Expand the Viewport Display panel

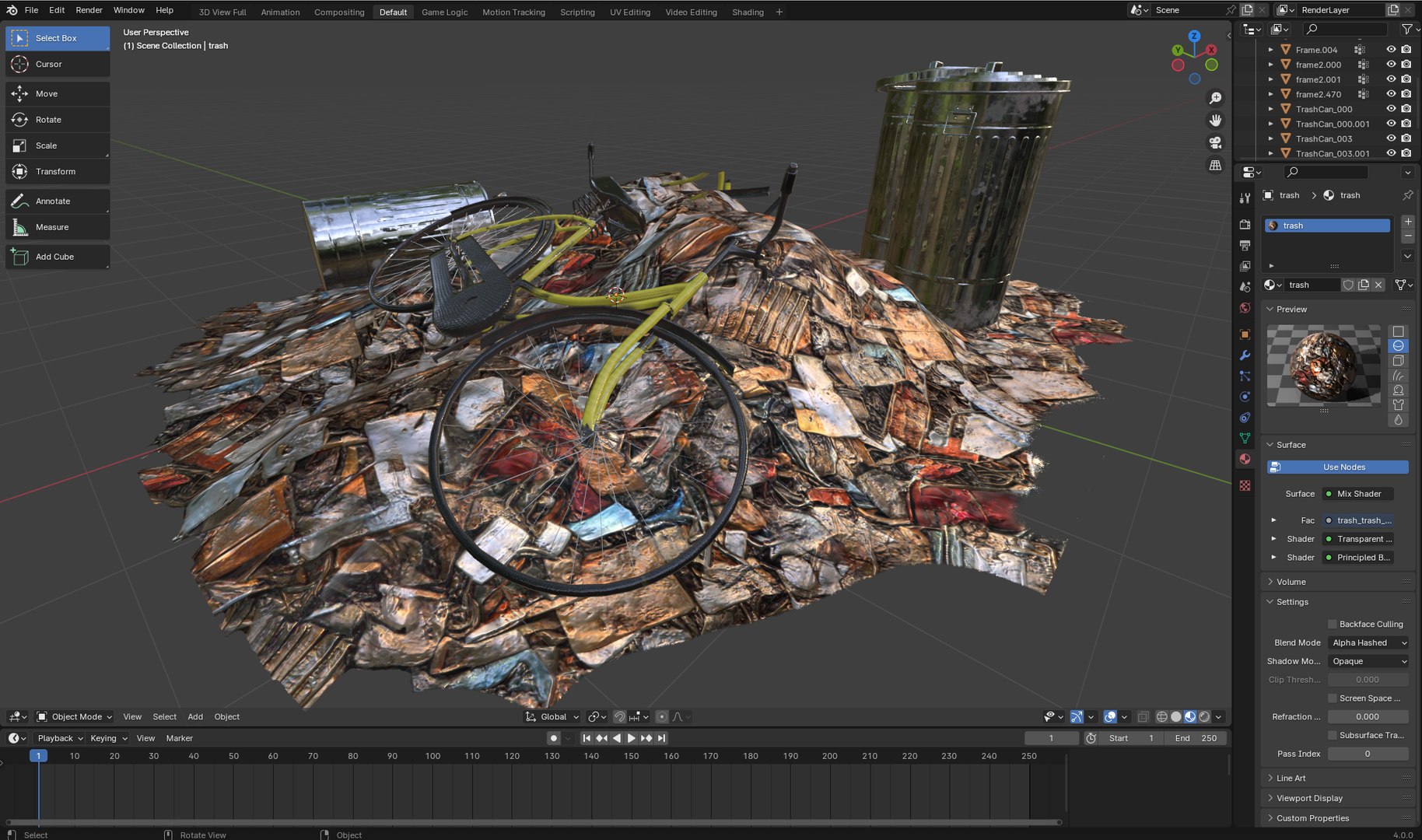point(1309,798)
